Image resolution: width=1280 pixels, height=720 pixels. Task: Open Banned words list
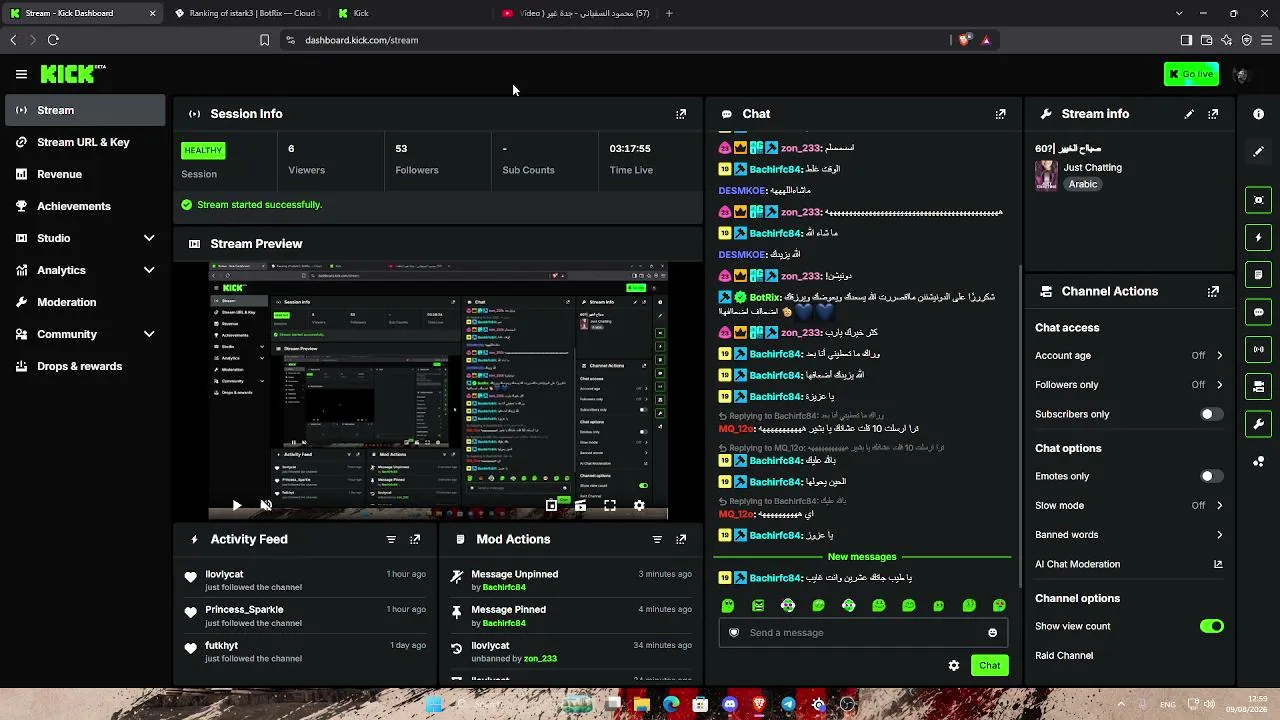pyautogui.click(x=1129, y=535)
